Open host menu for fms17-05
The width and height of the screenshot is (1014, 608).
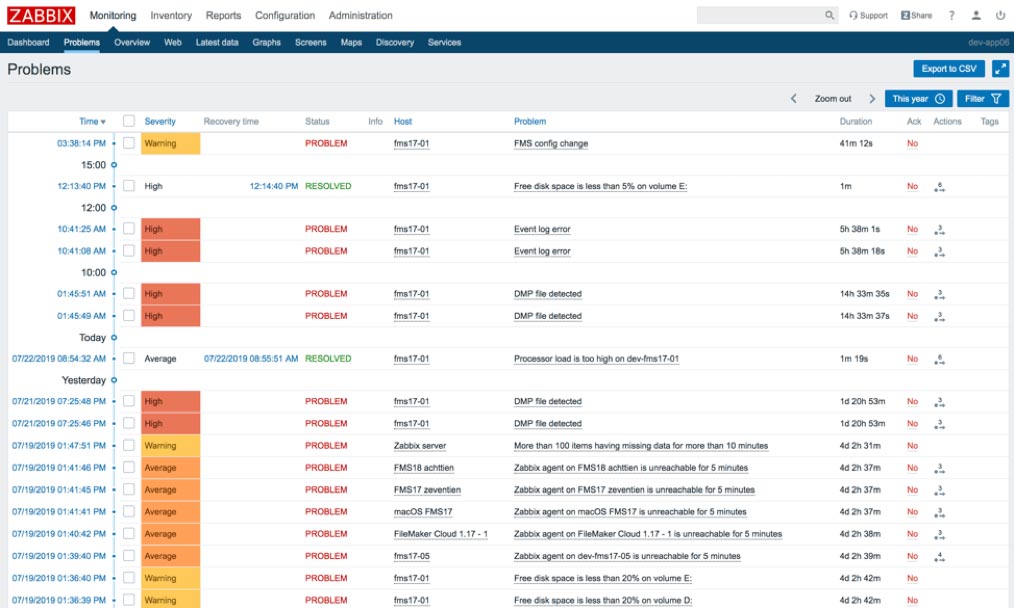click(x=411, y=556)
